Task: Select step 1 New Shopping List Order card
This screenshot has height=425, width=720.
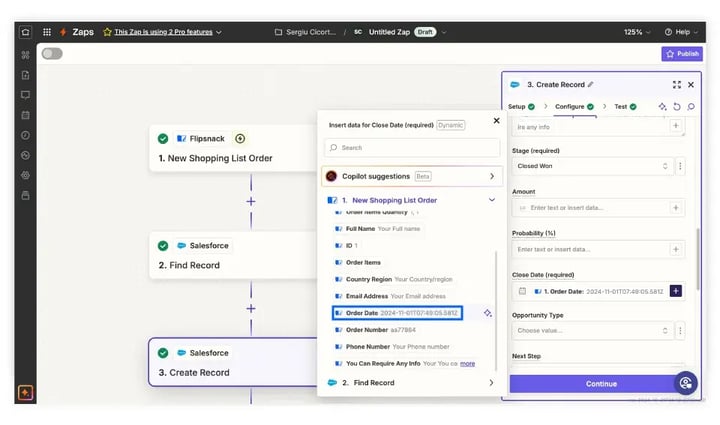Action: point(233,148)
